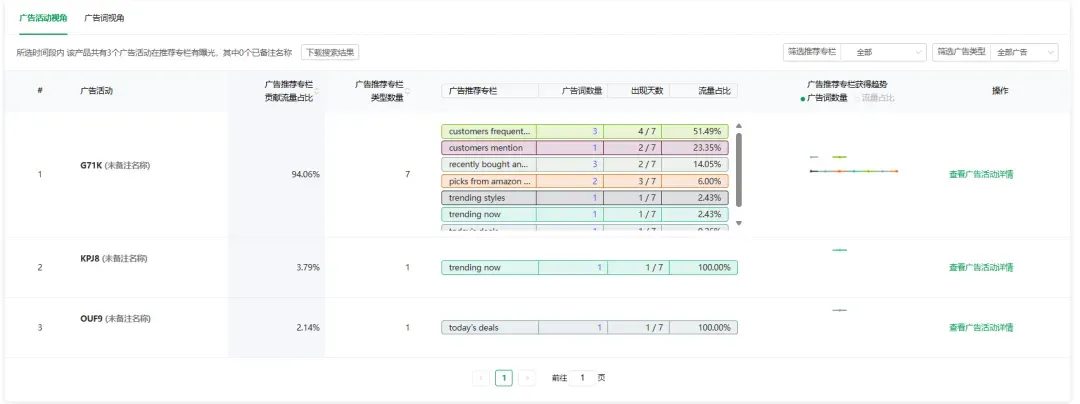Click the 2.14% traffic share value
Image resolution: width=1080 pixels, height=404 pixels.
coord(308,328)
